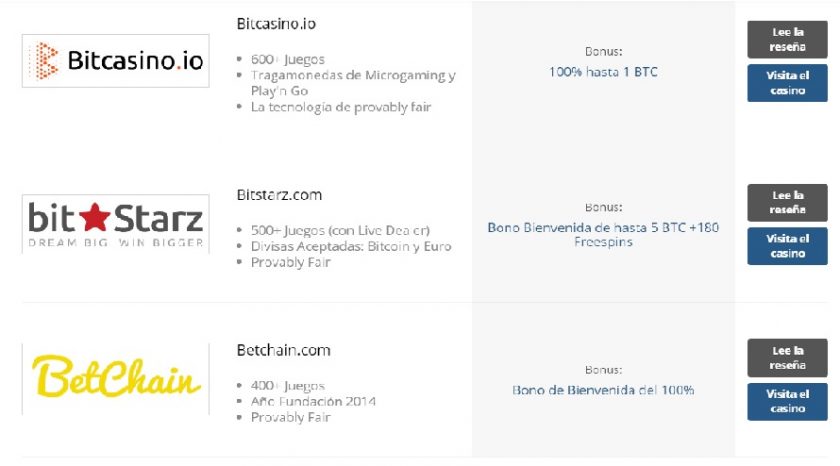The width and height of the screenshot is (840, 466).
Task: Select the 100% hasta 1 BTC bonus link
Action: point(603,72)
